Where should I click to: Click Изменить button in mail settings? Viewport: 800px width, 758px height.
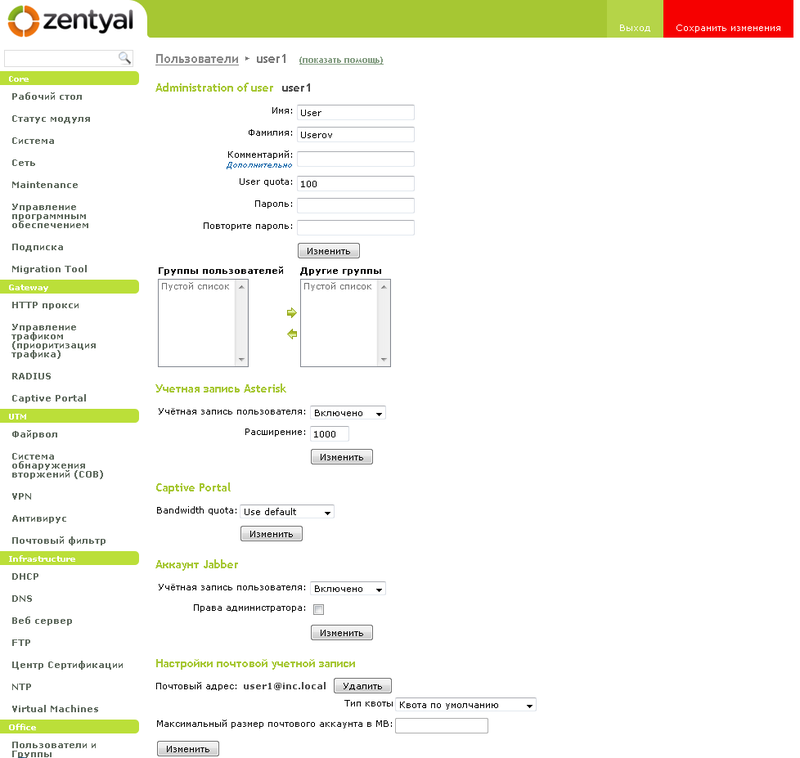(188, 749)
